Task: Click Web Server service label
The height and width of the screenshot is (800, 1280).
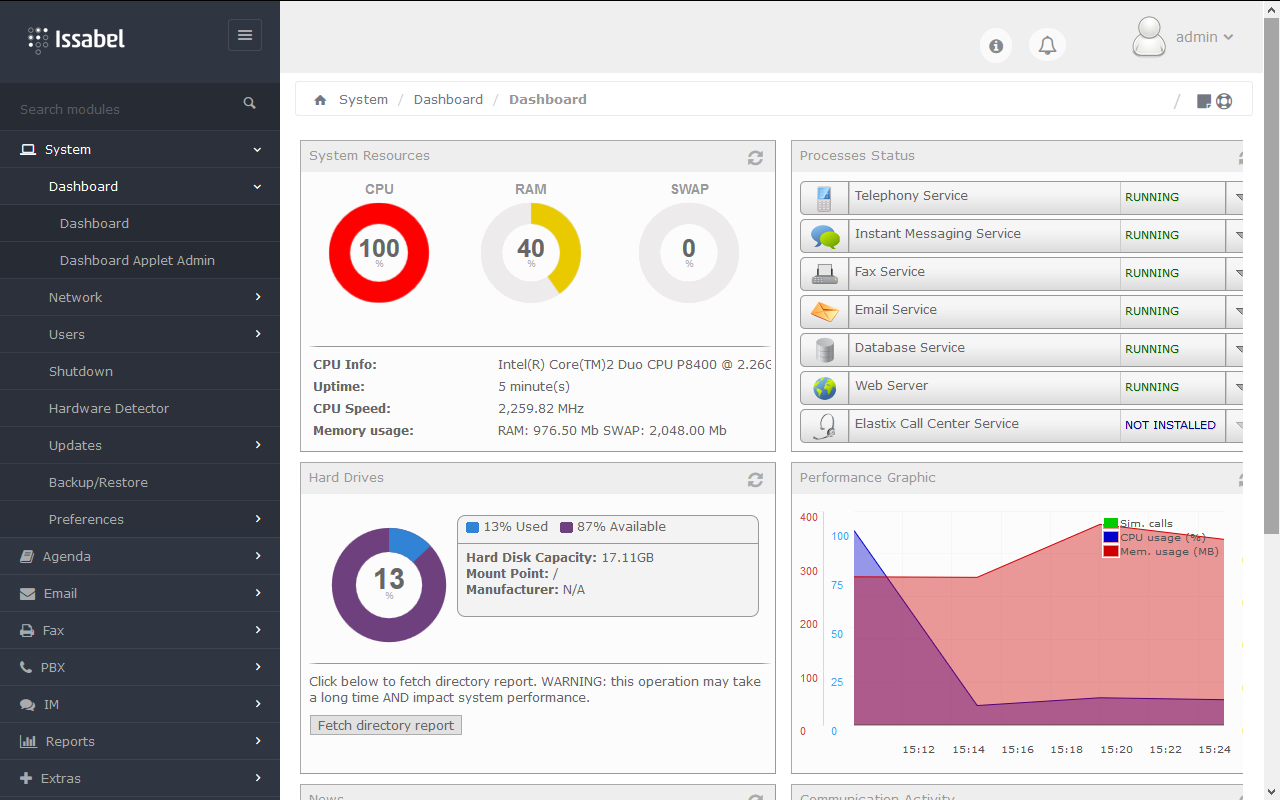Action: [x=891, y=386]
